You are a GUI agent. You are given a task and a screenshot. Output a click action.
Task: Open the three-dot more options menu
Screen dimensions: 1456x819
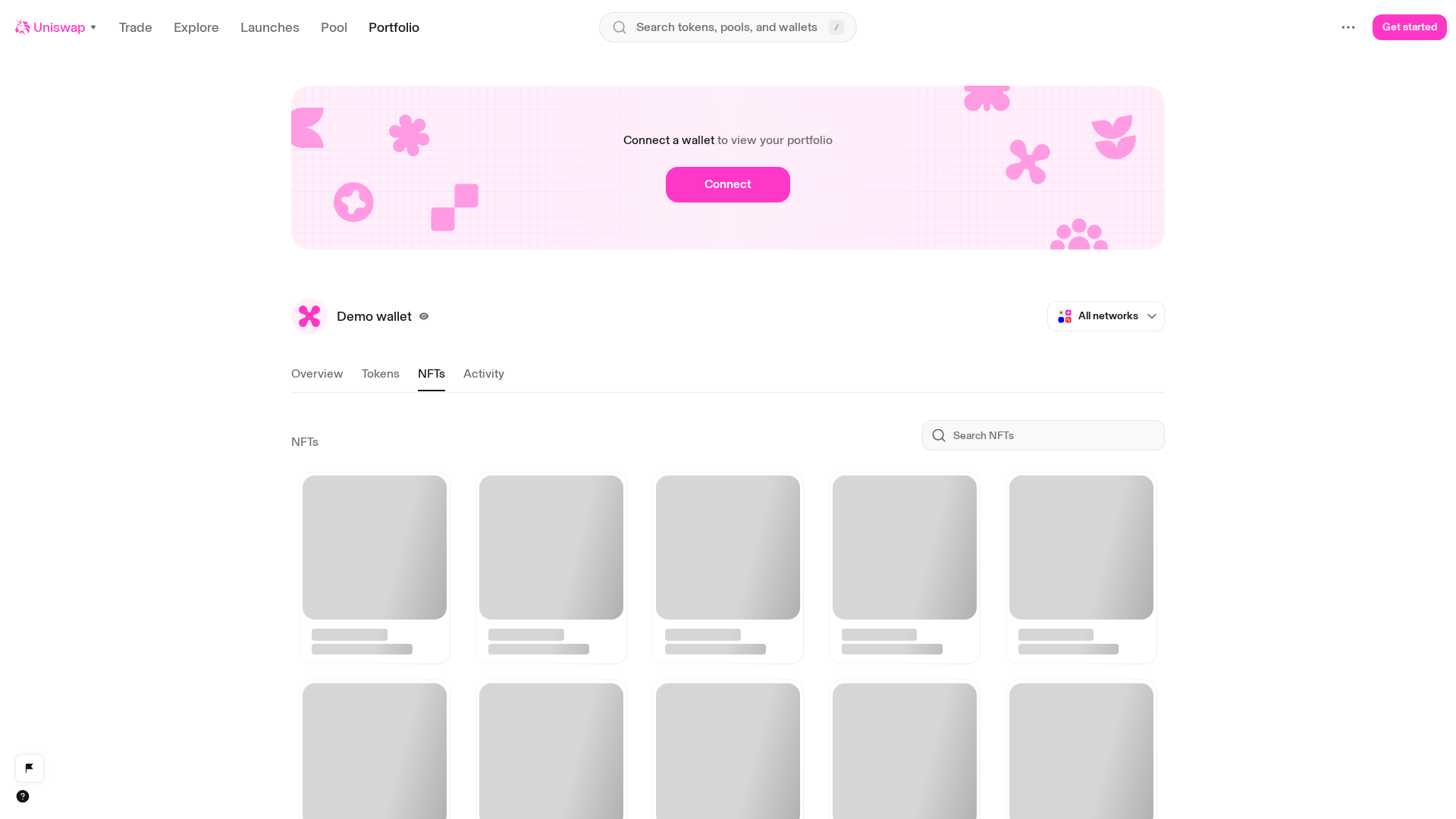click(1348, 27)
